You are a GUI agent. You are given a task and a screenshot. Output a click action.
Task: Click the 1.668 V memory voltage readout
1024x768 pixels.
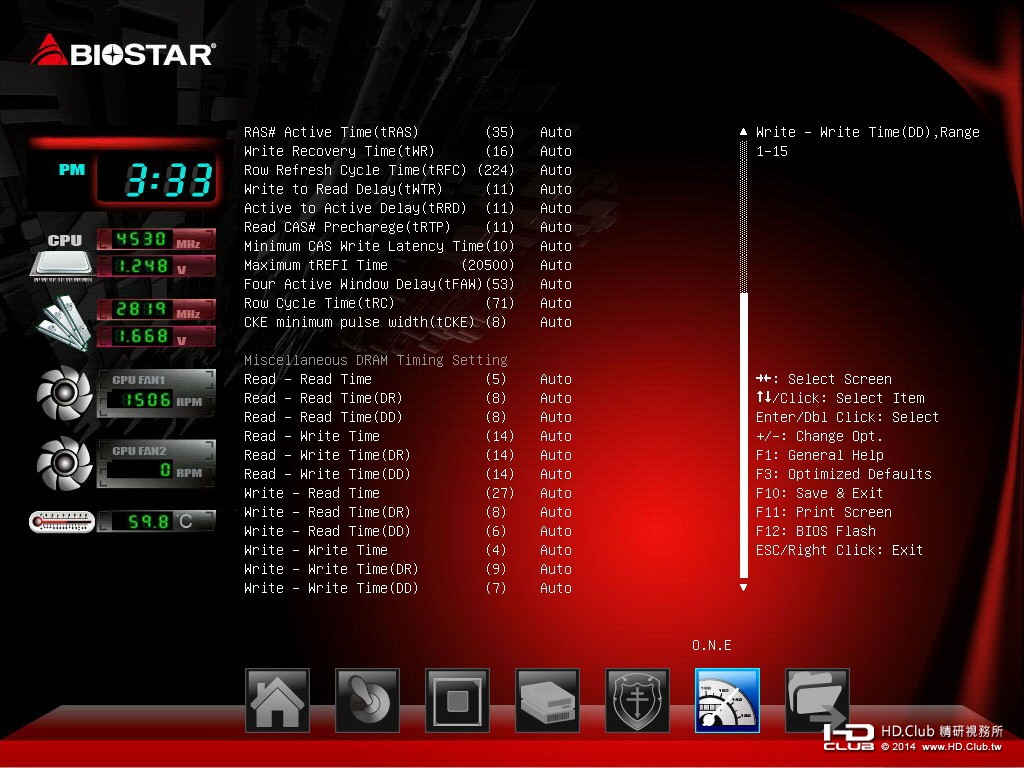click(157, 336)
